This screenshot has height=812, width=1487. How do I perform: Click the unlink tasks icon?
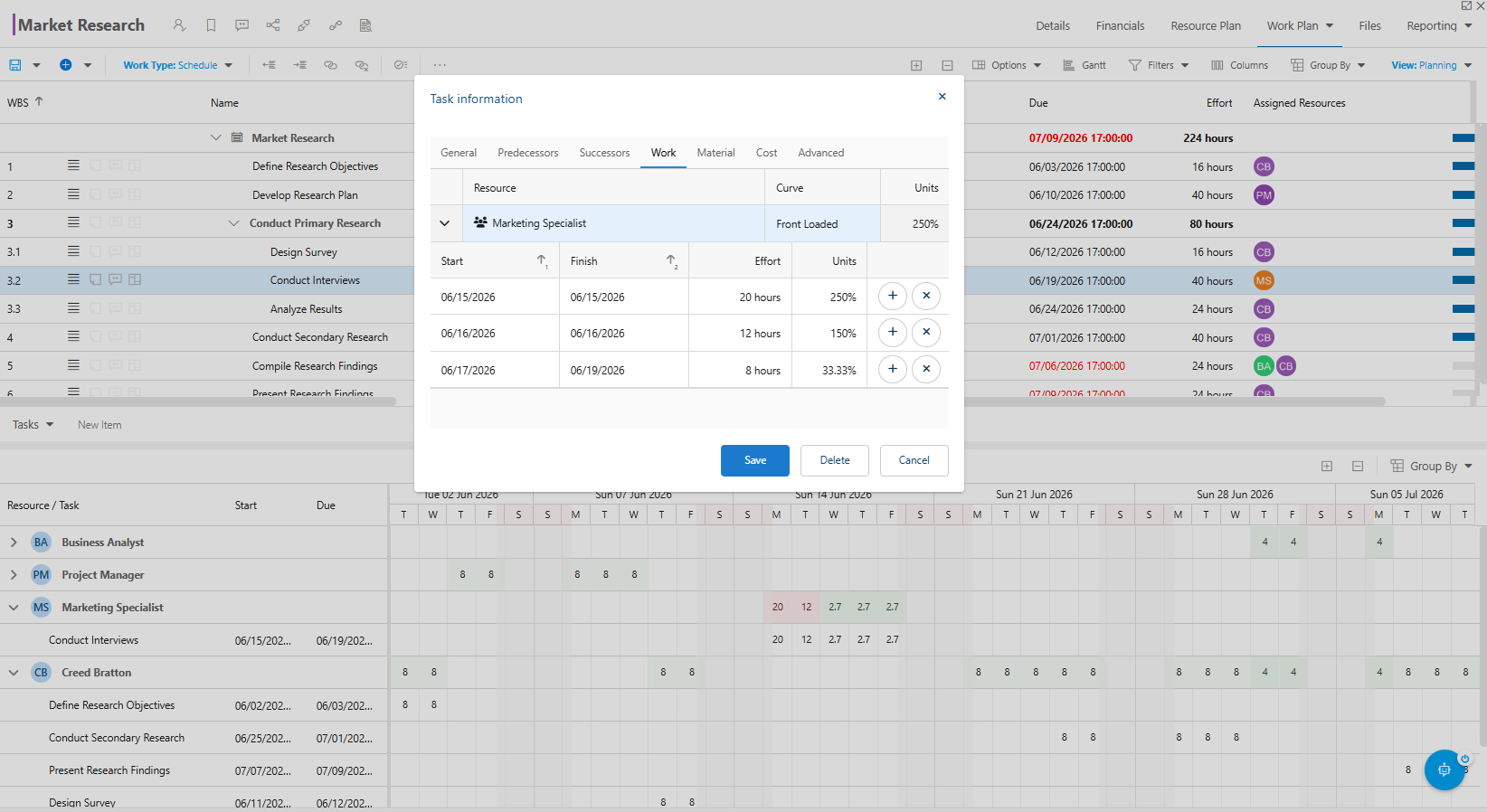pos(362,65)
